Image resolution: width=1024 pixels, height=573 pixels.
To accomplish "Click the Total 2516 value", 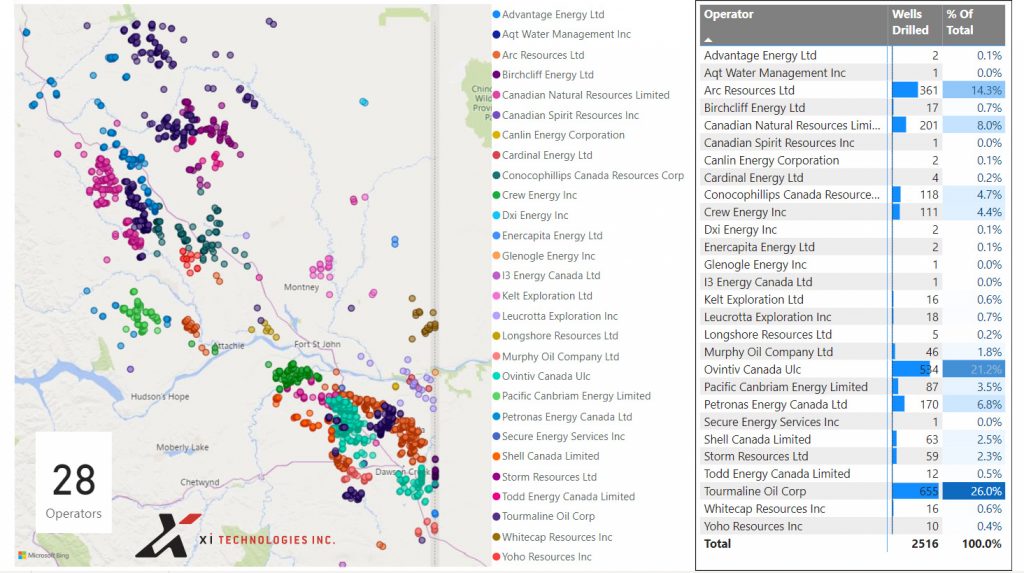I will point(925,544).
